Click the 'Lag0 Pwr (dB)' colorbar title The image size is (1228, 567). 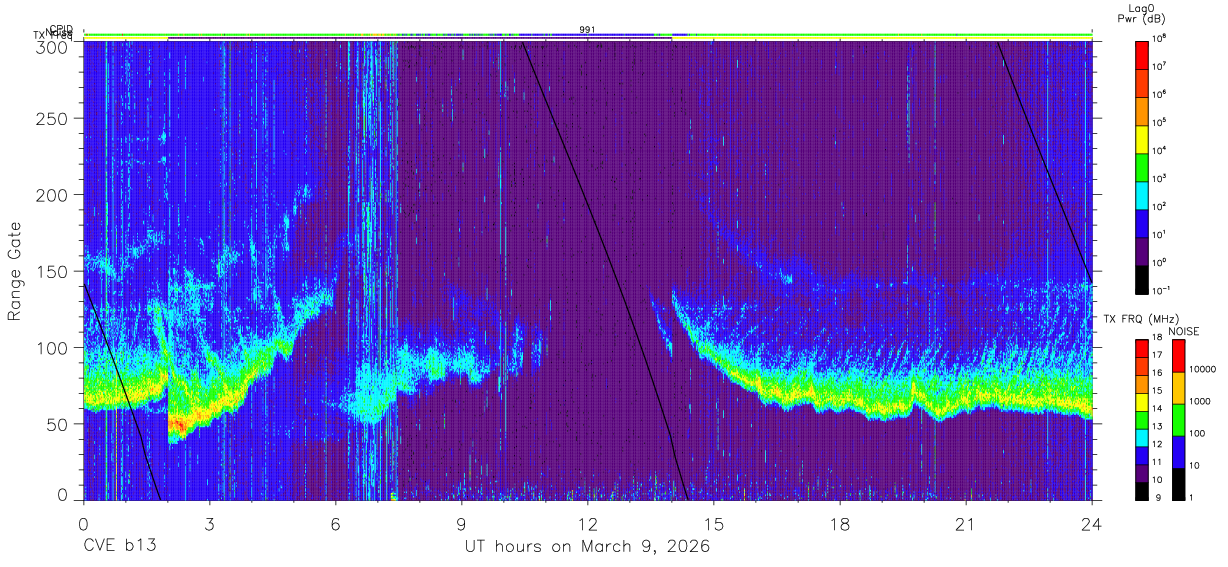[1141, 14]
